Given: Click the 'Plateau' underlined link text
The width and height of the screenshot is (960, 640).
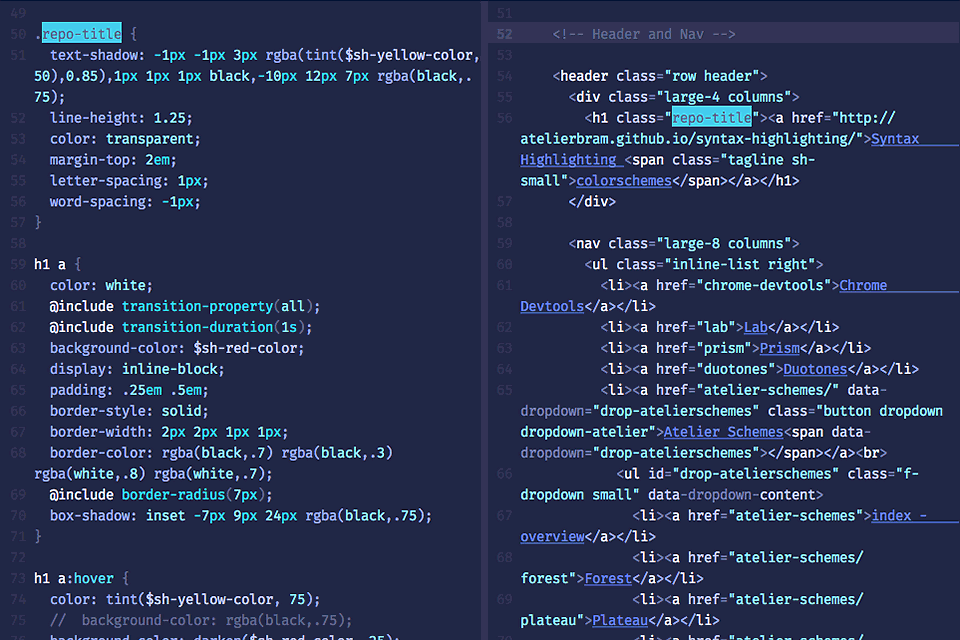Looking at the screenshot, I should point(620,620).
